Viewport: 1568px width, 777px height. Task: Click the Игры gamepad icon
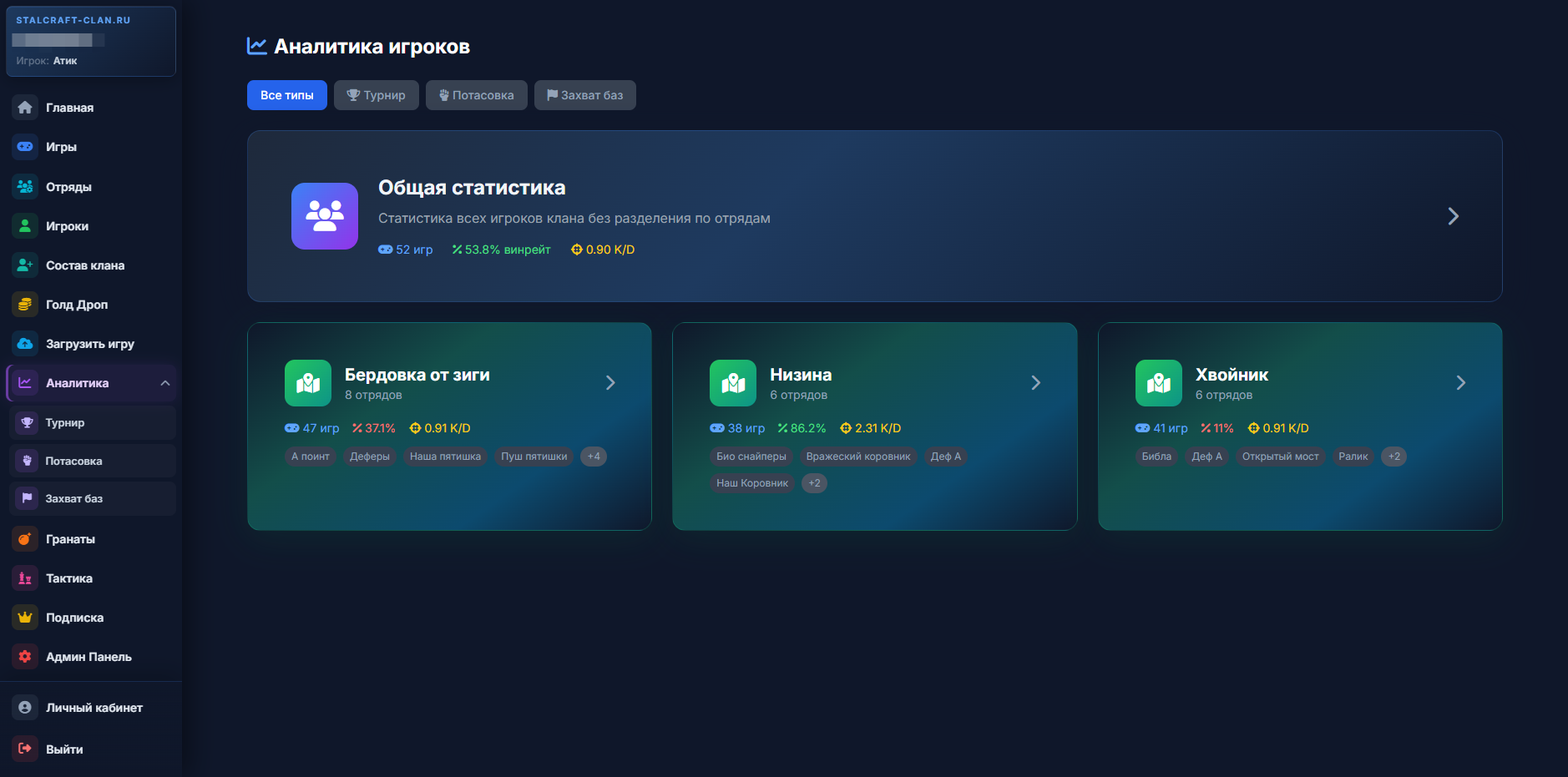pos(25,147)
